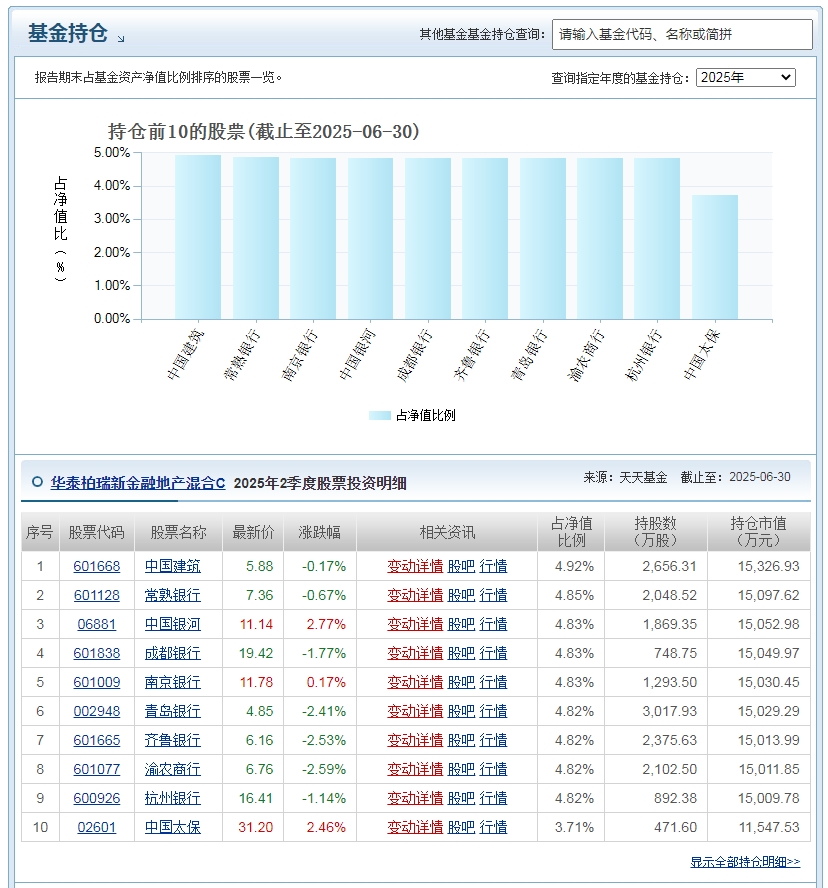Click the chart title 持仓前10的股票
This screenshot has height=888, width=828.
[x=263, y=131]
